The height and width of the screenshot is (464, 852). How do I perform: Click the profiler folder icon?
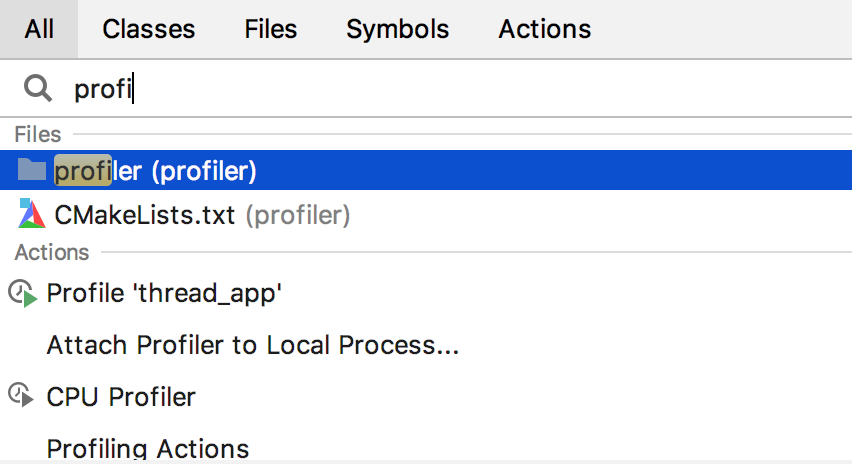click(32, 170)
